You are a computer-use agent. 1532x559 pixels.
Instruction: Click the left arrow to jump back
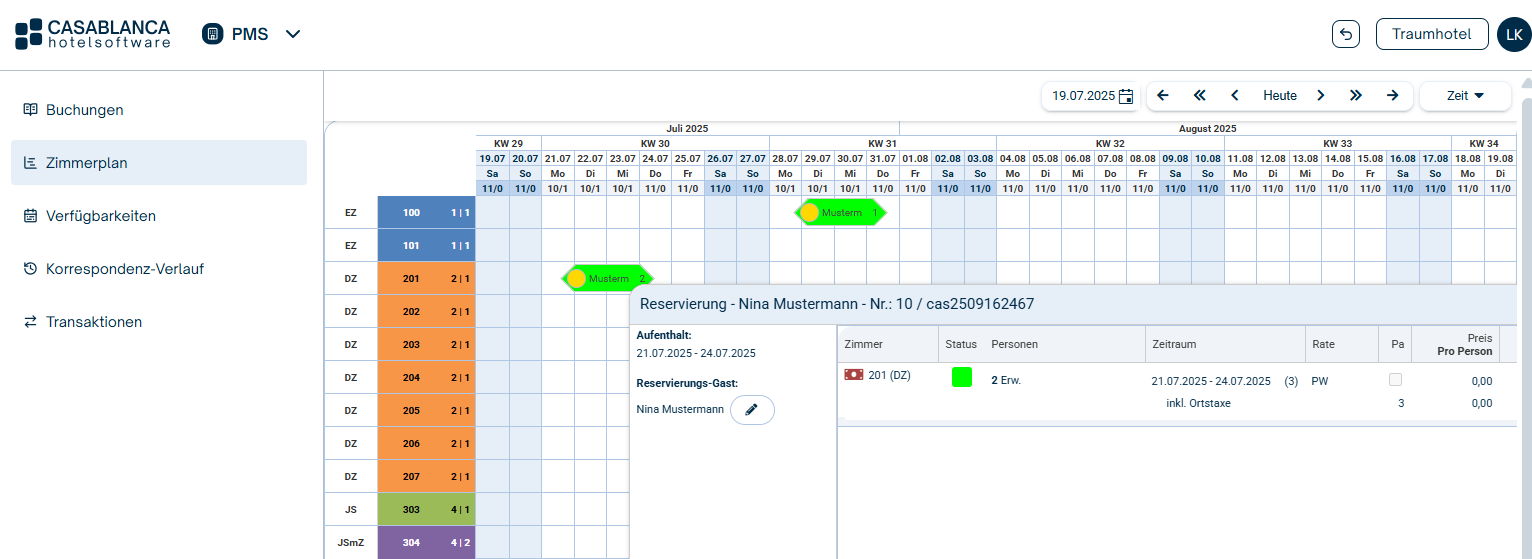click(x=1163, y=96)
